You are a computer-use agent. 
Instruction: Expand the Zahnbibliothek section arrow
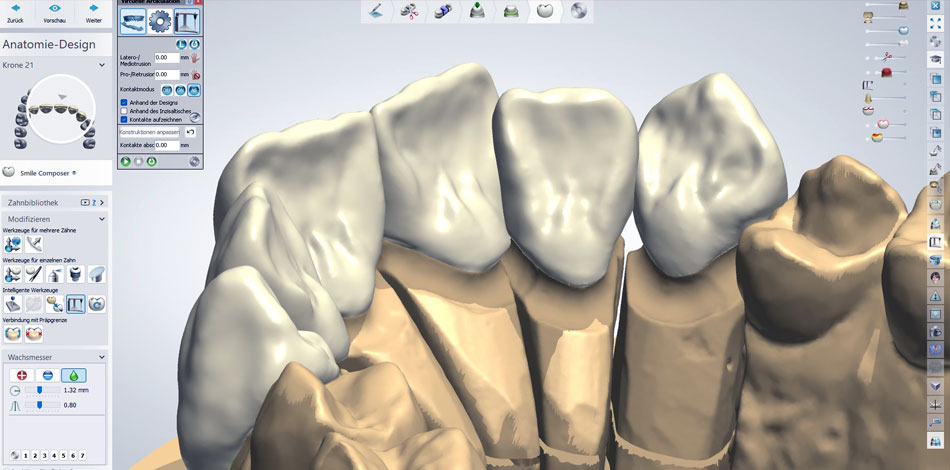[x=102, y=202]
